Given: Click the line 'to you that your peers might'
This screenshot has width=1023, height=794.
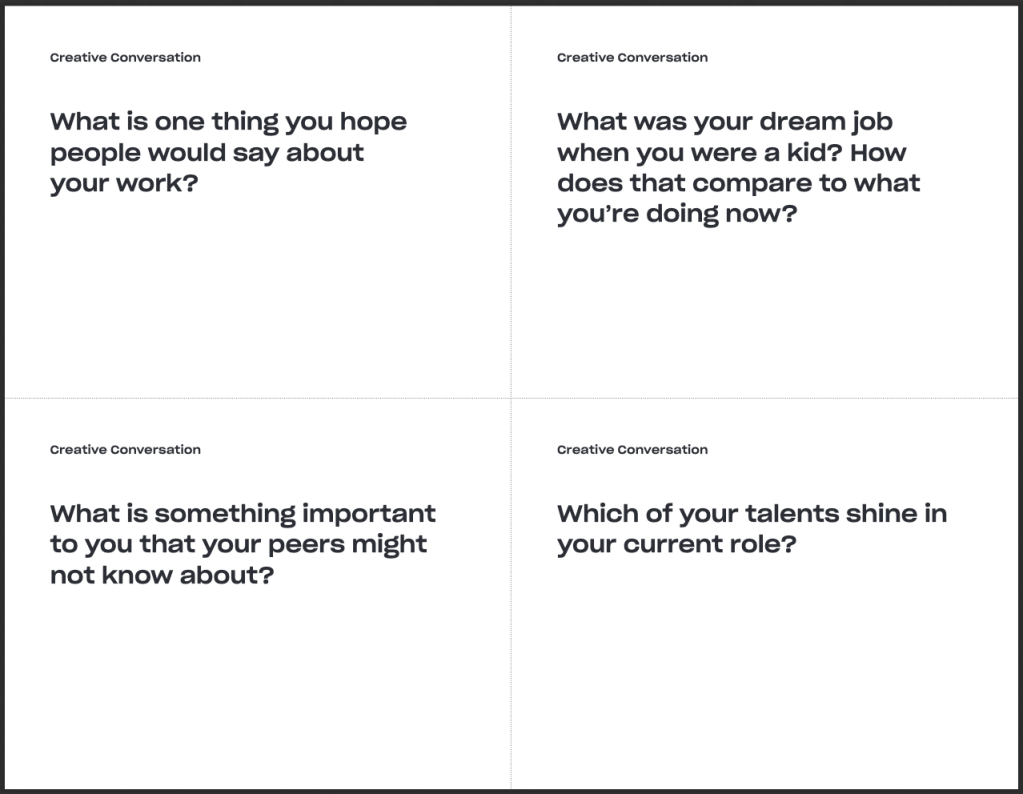Looking at the screenshot, I should [x=238, y=545].
